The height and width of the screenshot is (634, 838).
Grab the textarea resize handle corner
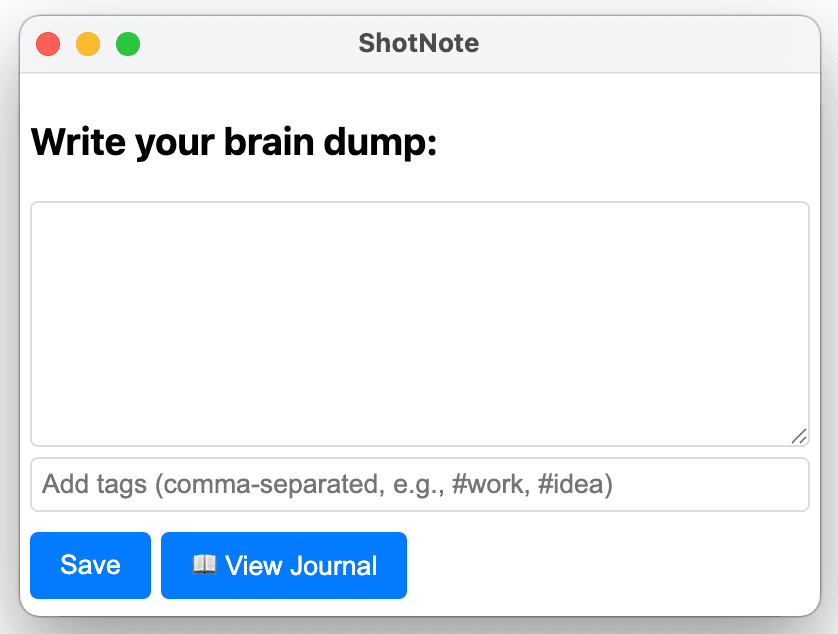click(799, 436)
